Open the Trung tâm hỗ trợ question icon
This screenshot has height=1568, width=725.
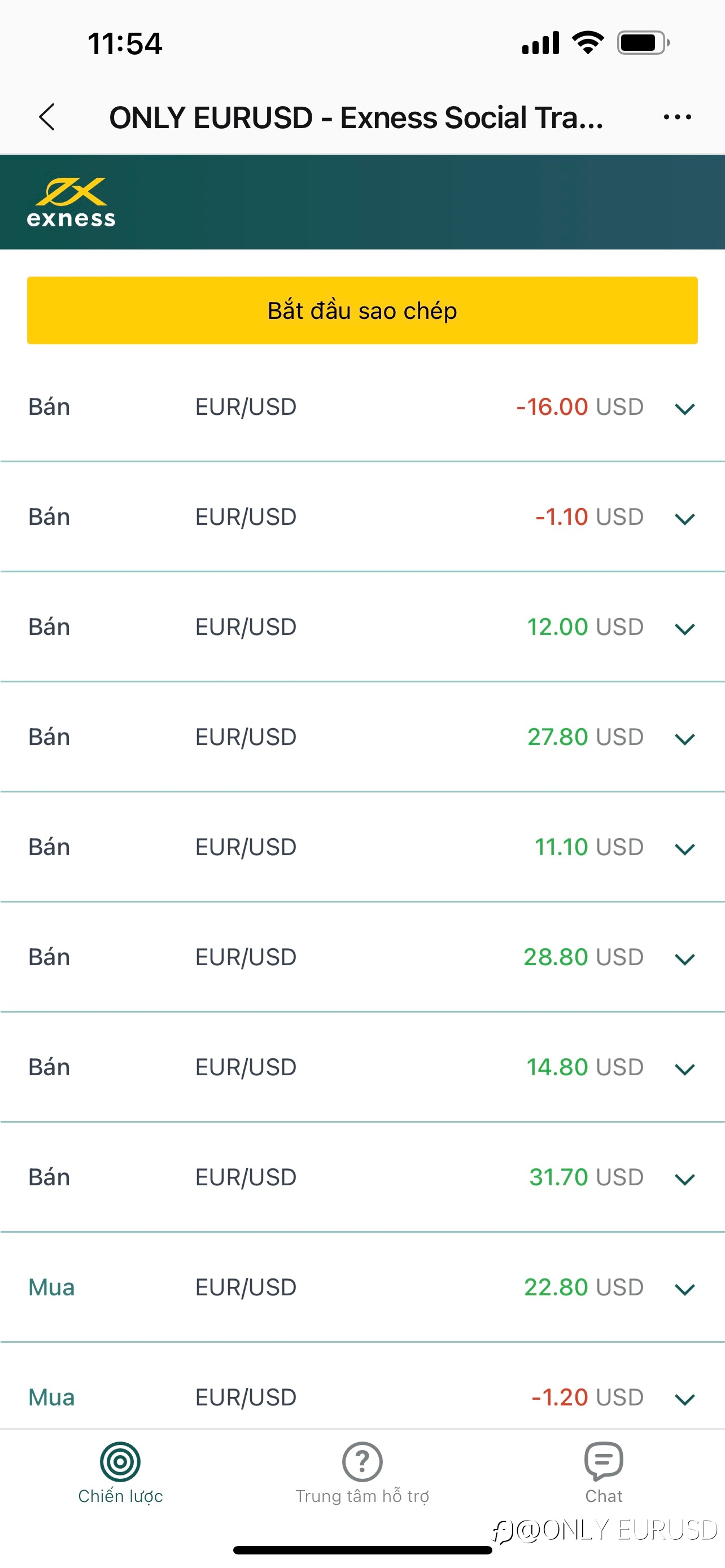point(362,1461)
